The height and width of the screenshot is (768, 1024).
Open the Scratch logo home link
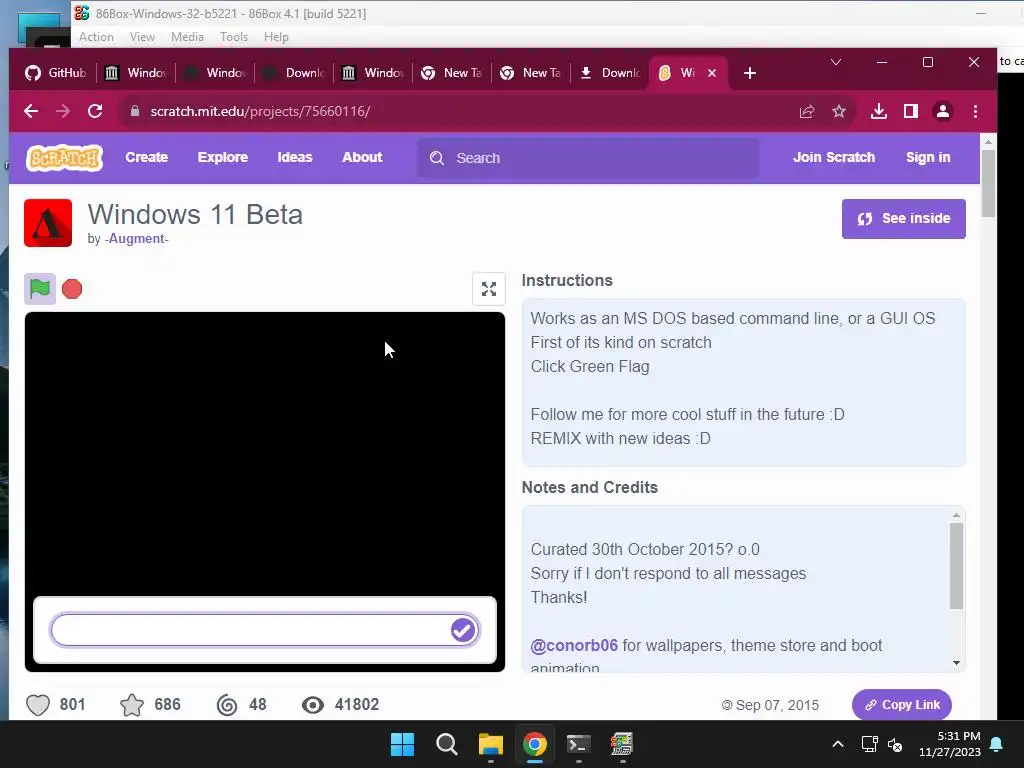(64, 158)
